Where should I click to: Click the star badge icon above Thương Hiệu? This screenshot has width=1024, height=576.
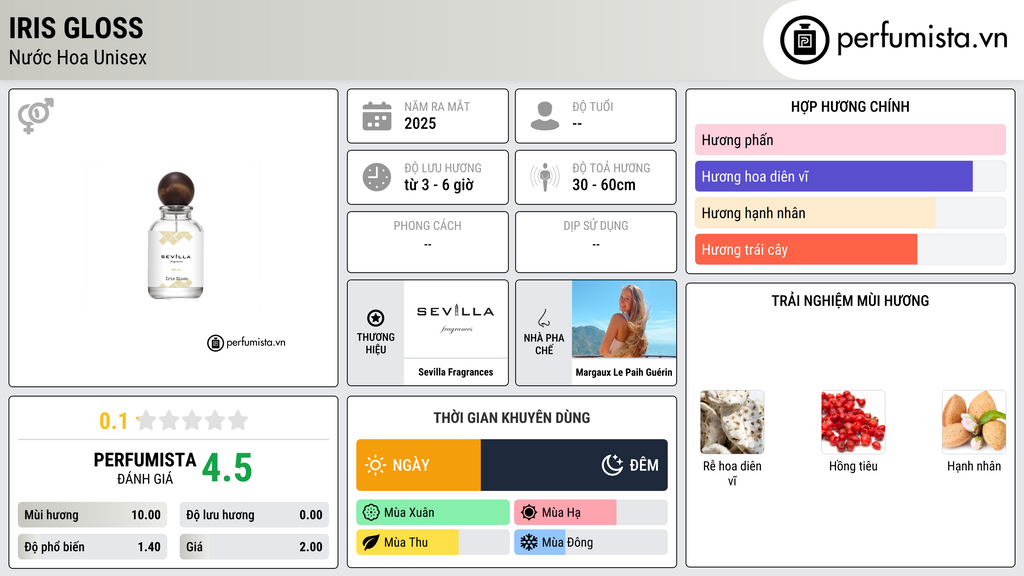376,318
